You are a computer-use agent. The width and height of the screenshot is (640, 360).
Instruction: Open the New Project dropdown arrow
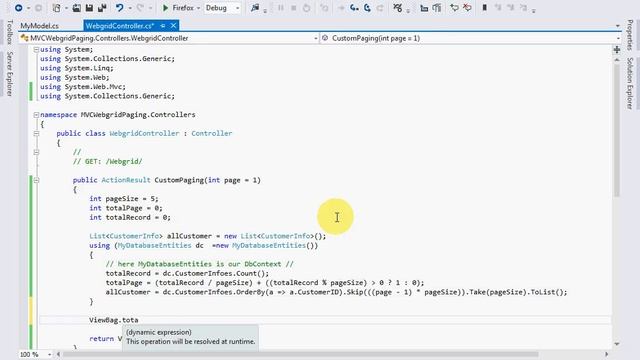(66, 8)
